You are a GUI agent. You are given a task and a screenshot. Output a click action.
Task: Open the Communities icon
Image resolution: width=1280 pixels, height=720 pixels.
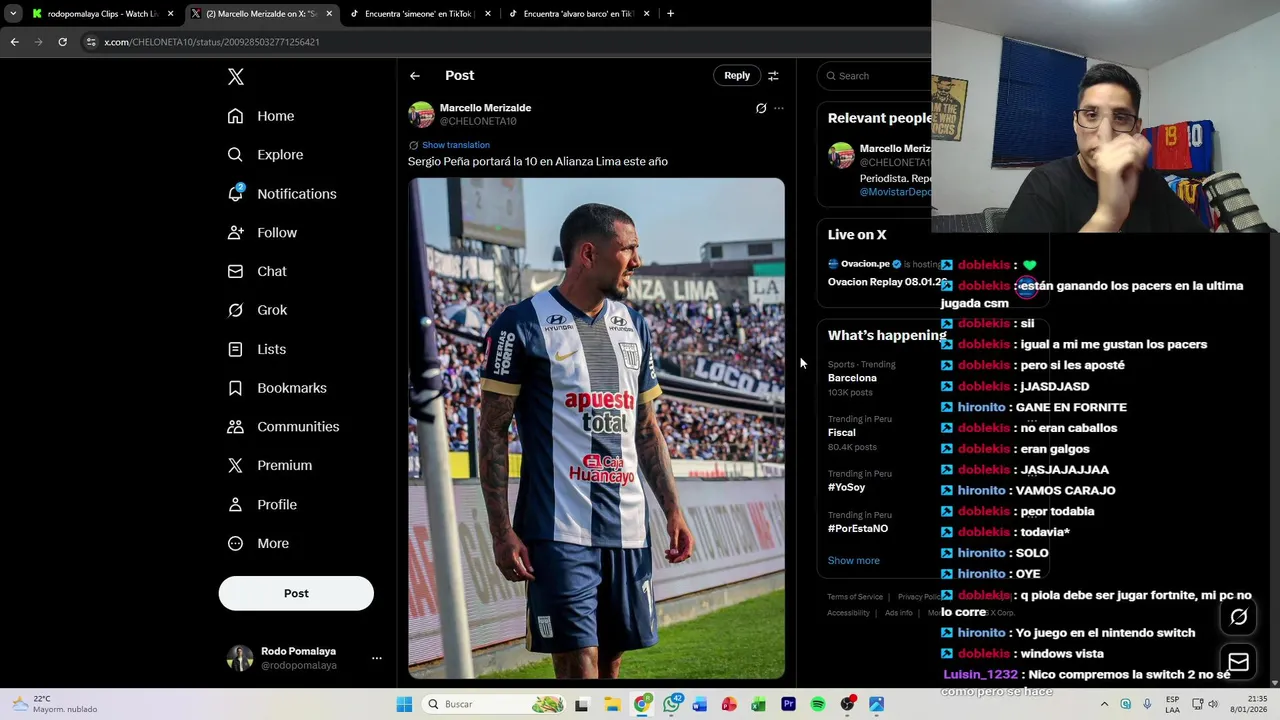(x=235, y=427)
